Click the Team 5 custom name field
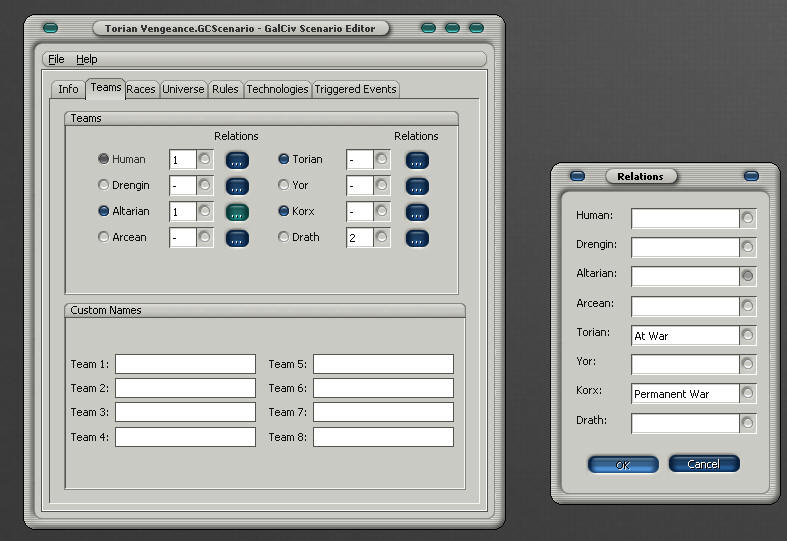 383,364
